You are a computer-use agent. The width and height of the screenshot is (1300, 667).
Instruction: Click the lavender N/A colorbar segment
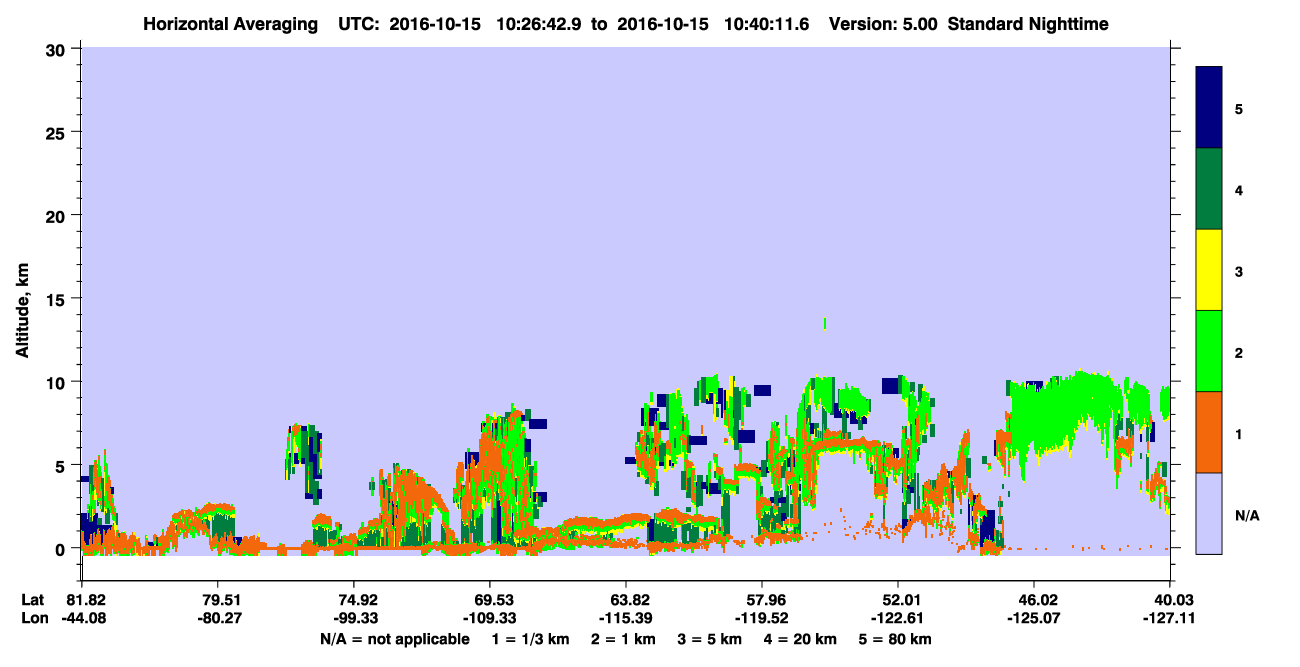point(1209,513)
